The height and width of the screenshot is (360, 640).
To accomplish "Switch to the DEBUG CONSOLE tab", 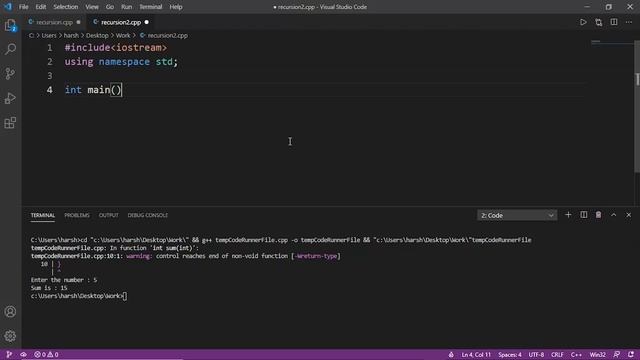I will (x=147, y=215).
